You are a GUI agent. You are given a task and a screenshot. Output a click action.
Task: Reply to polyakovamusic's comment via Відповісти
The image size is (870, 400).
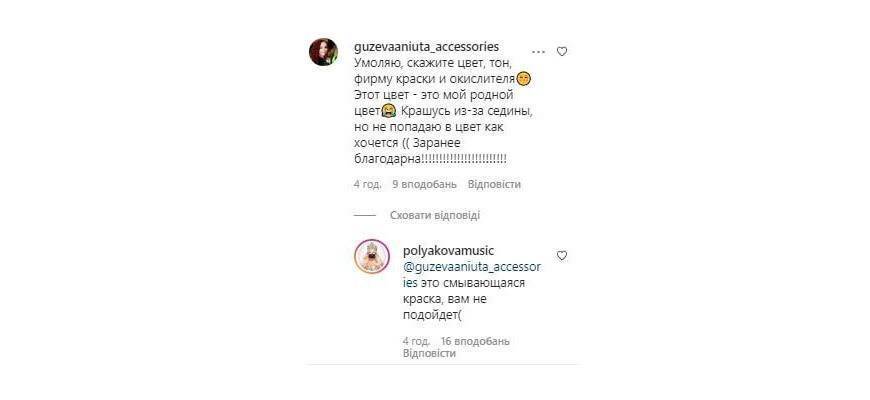tap(429, 353)
